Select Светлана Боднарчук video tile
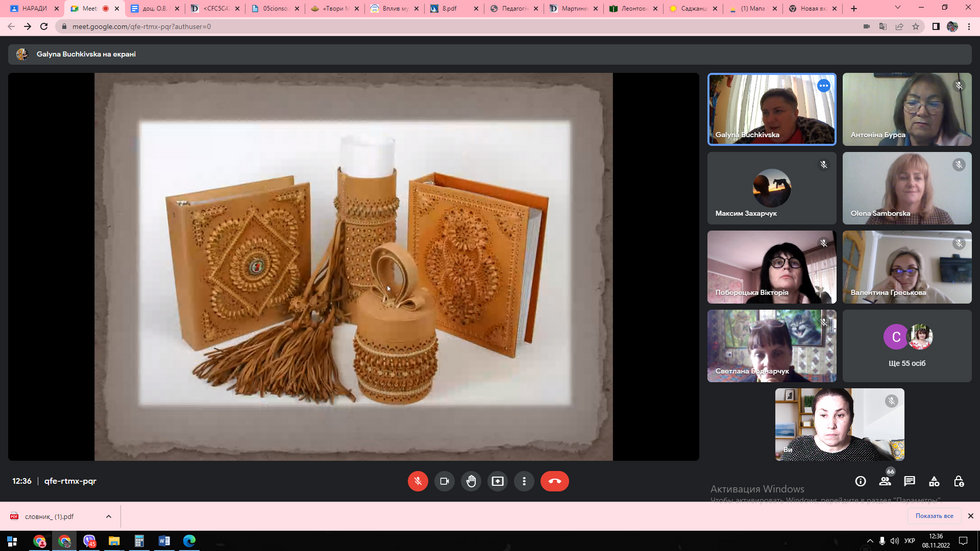The width and height of the screenshot is (980, 551). coord(772,345)
